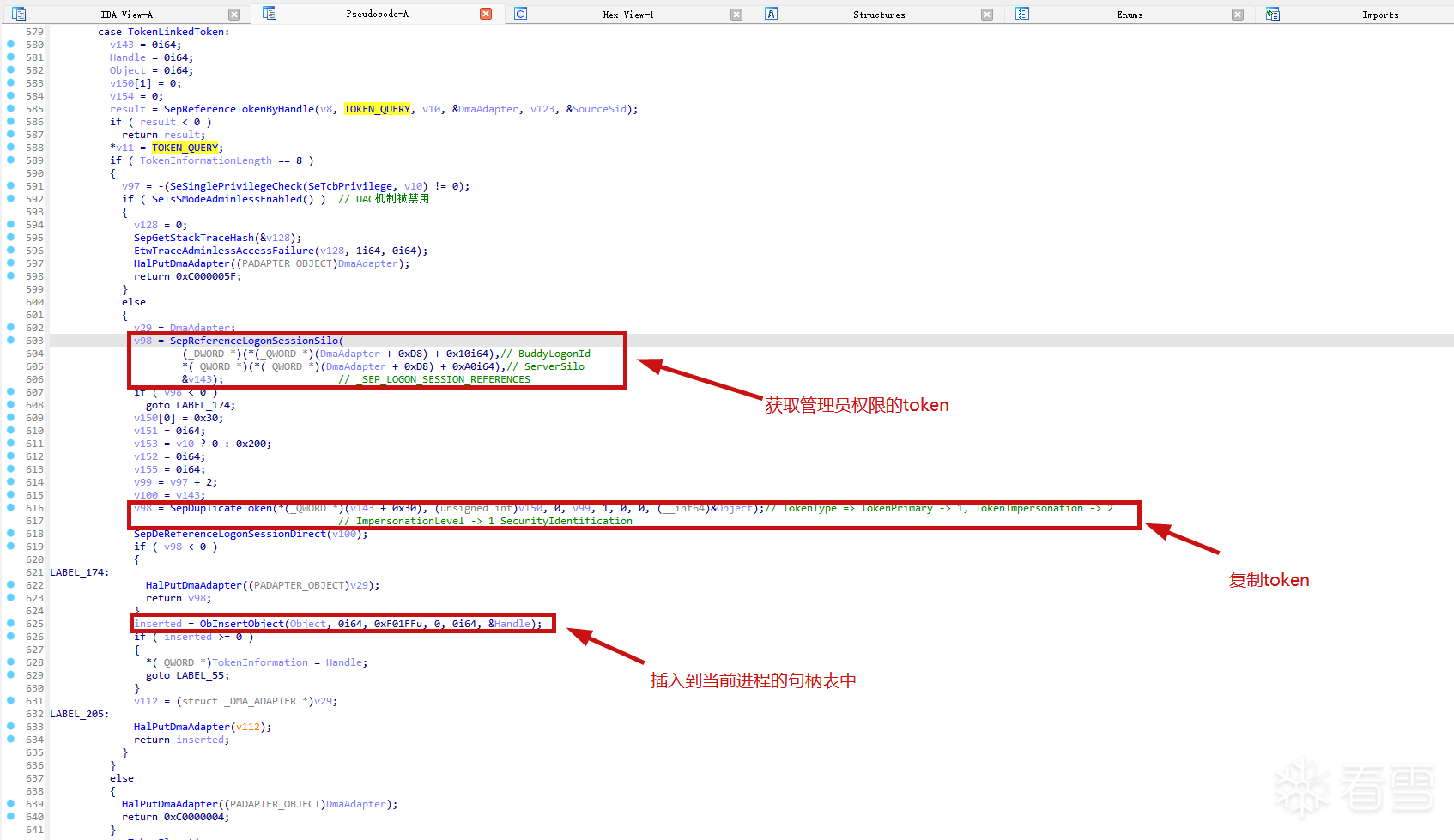Click line number 591 in the margin
1454x840 pixels.
pyautogui.click(x=33, y=185)
